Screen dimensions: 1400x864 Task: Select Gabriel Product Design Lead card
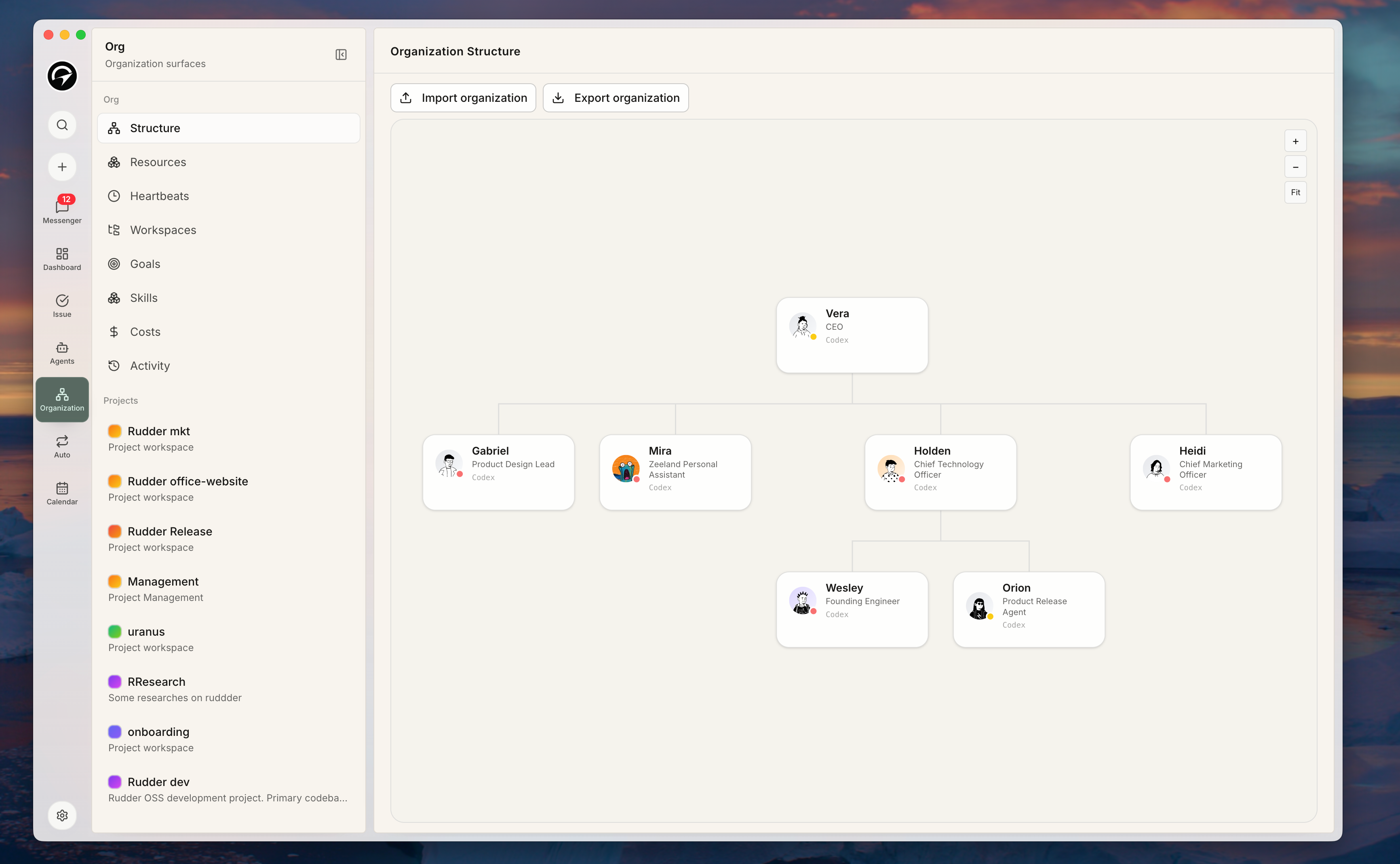pyautogui.click(x=498, y=472)
